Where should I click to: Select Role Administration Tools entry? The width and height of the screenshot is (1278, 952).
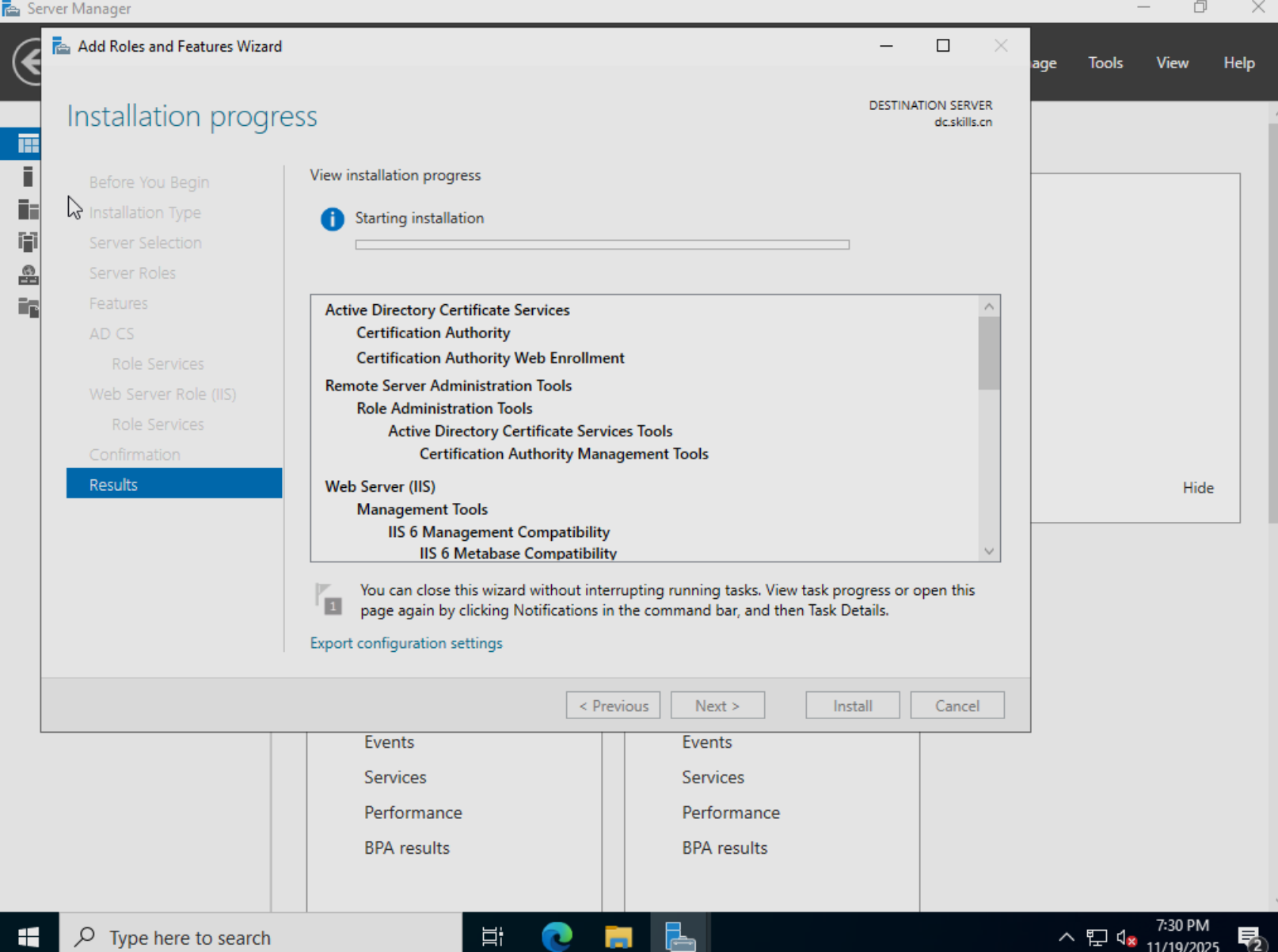(444, 409)
